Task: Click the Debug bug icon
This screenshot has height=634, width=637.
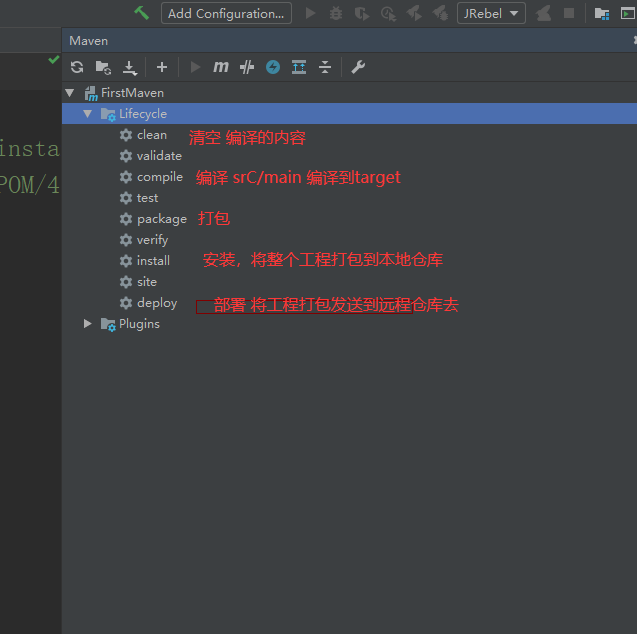Action: click(336, 13)
